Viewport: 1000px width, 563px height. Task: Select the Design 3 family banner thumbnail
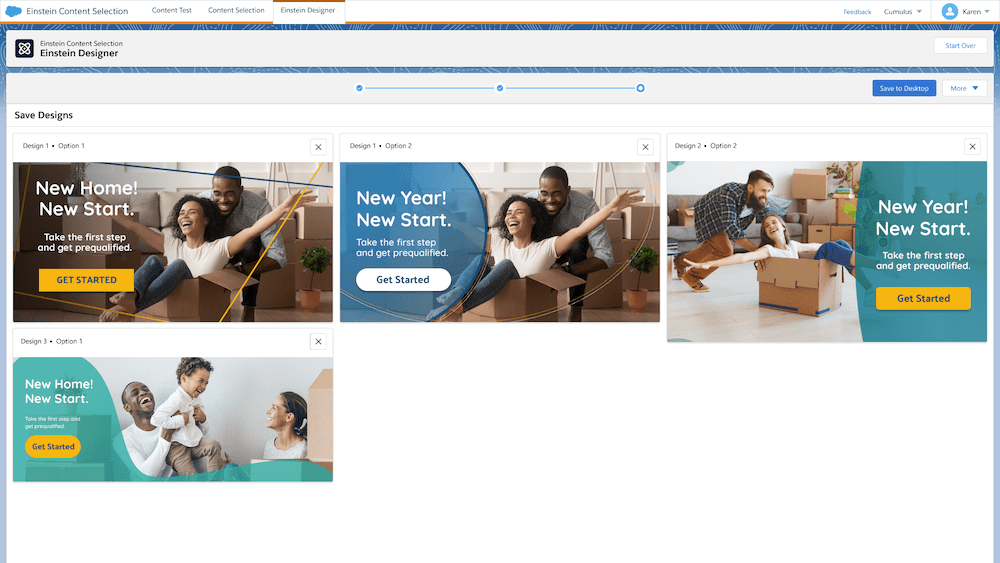click(172, 419)
